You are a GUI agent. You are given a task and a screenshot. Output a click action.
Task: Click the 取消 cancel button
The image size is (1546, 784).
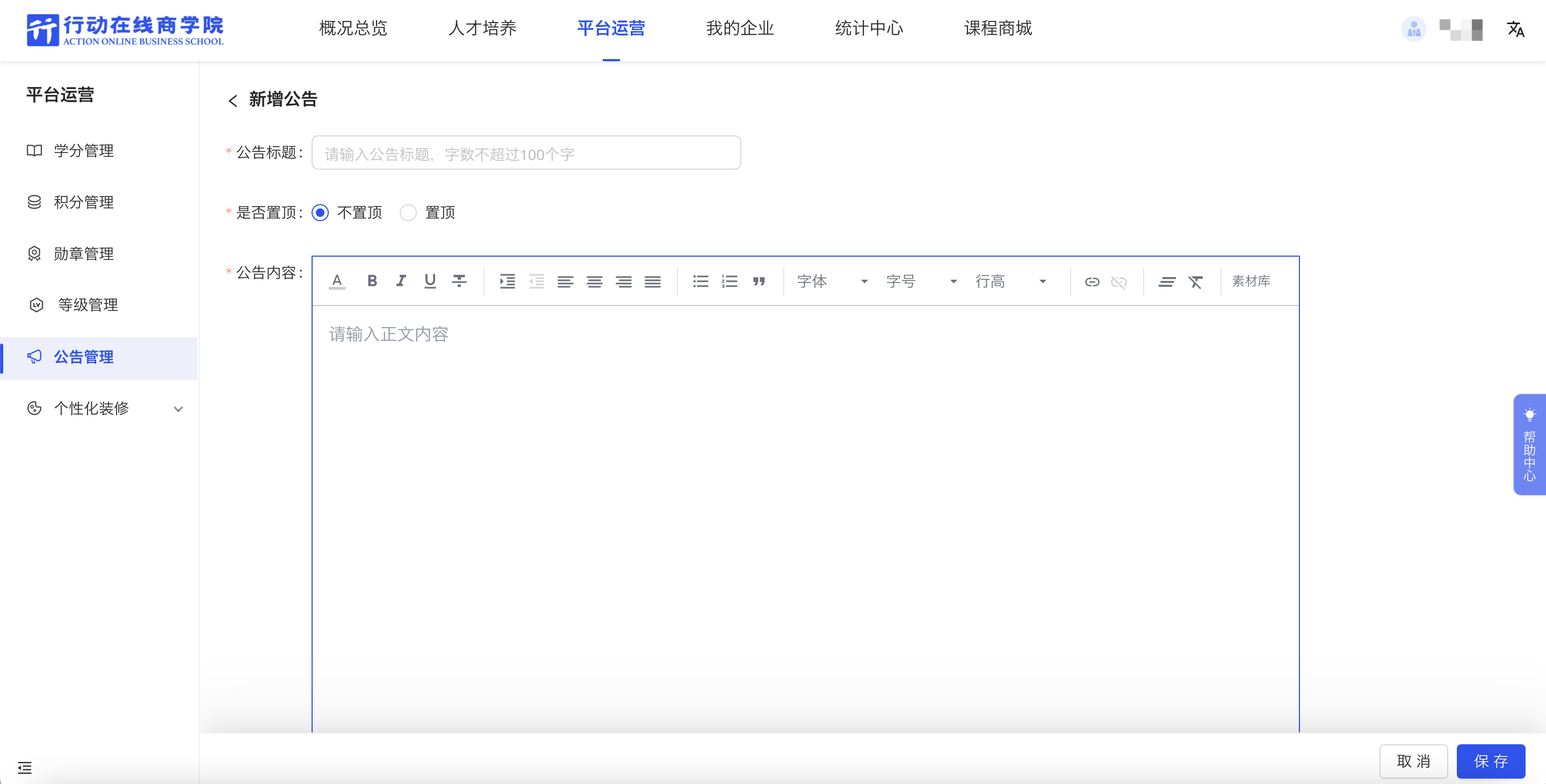point(1413,761)
